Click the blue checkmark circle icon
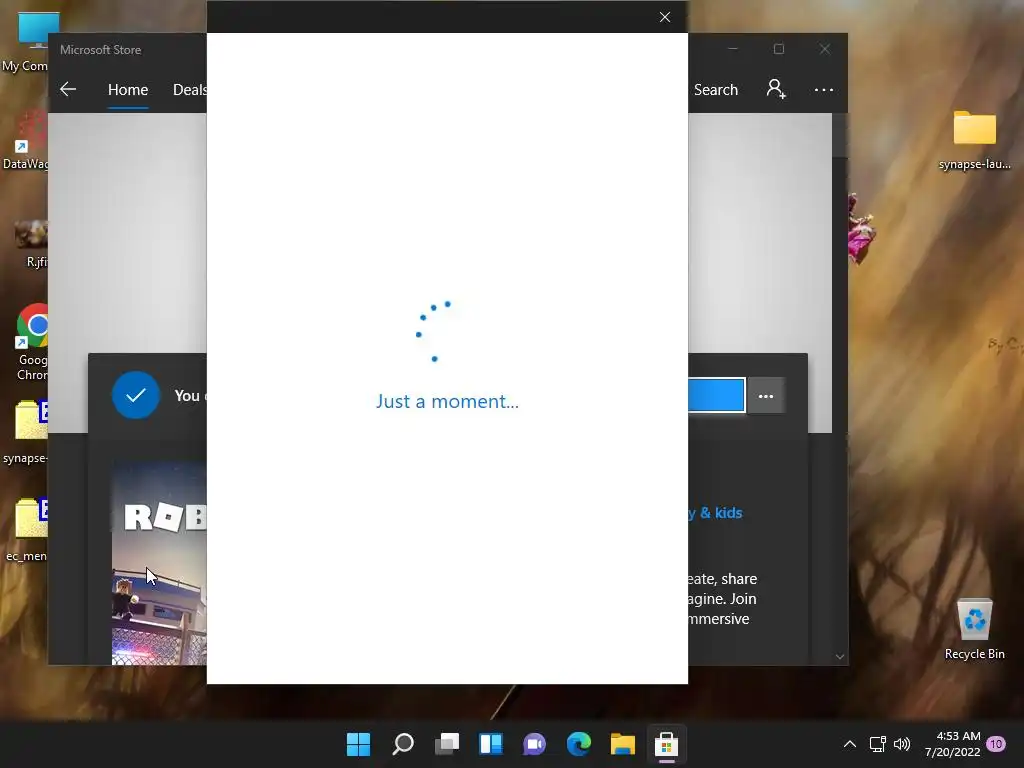This screenshot has width=1024, height=768. coord(136,395)
